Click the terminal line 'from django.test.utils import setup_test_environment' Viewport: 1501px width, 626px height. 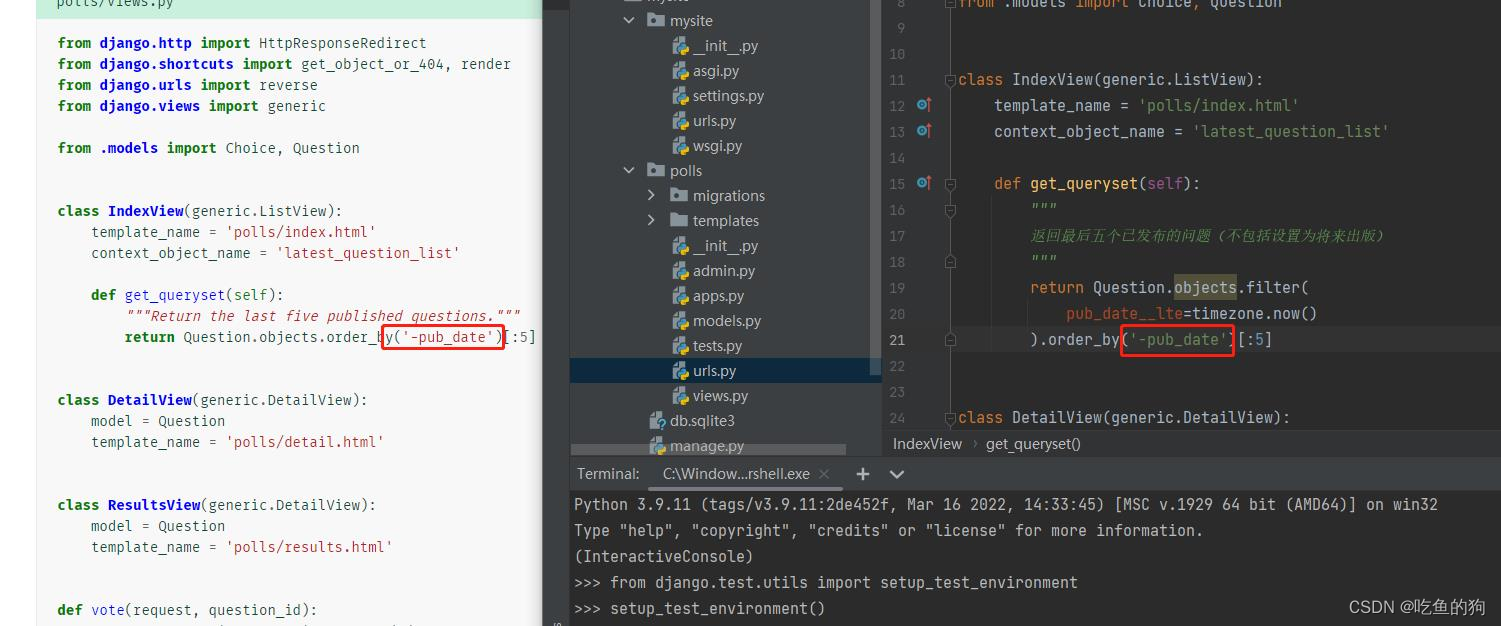click(844, 582)
